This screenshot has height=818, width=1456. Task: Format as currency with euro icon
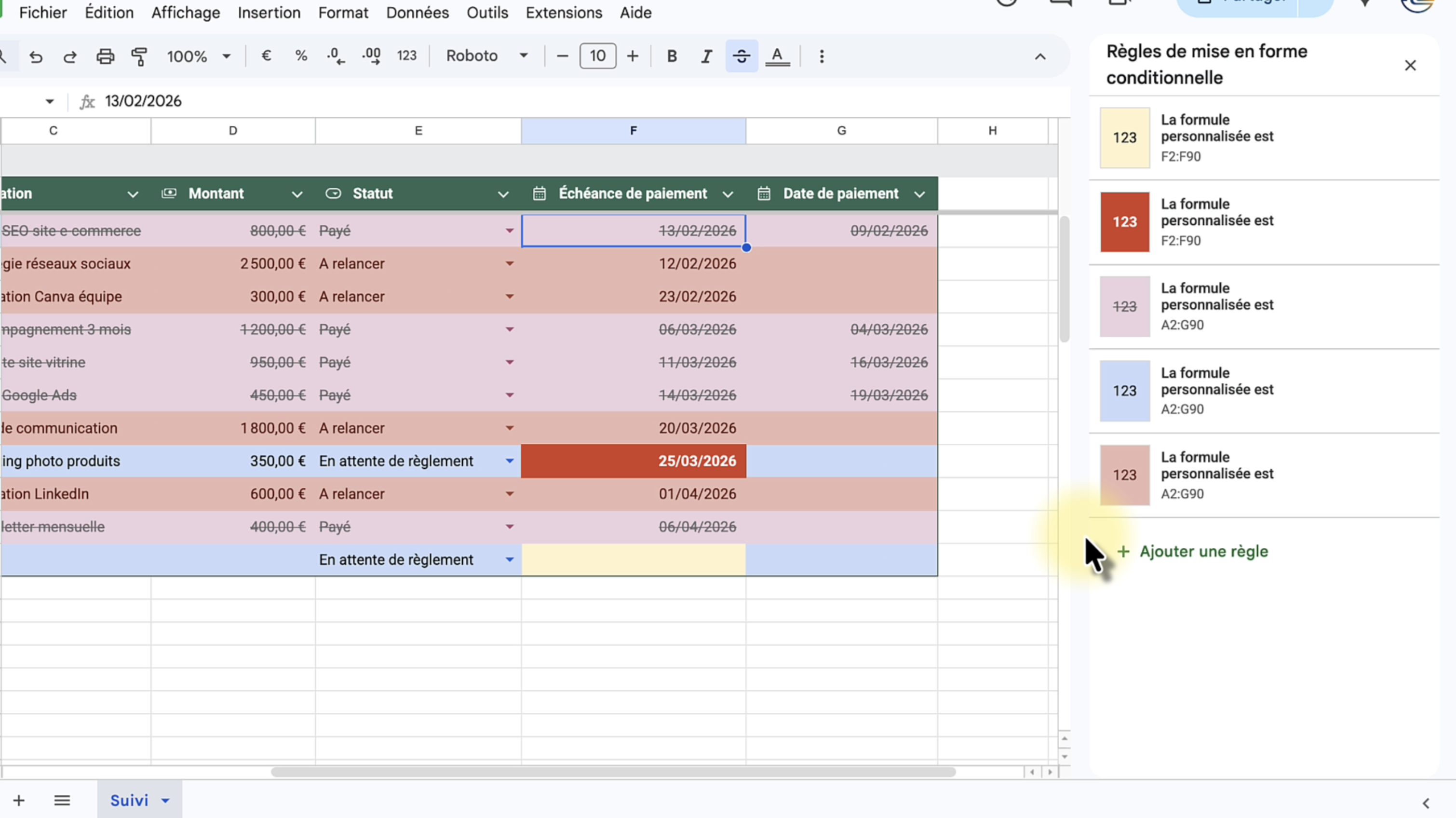point(266,56)
